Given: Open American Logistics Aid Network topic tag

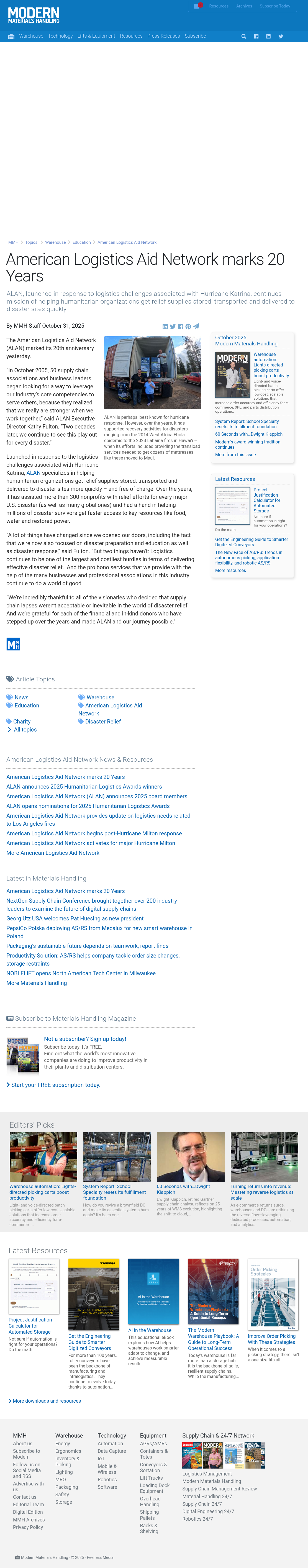Looking at the screenshot, I should tap(110, 709).
